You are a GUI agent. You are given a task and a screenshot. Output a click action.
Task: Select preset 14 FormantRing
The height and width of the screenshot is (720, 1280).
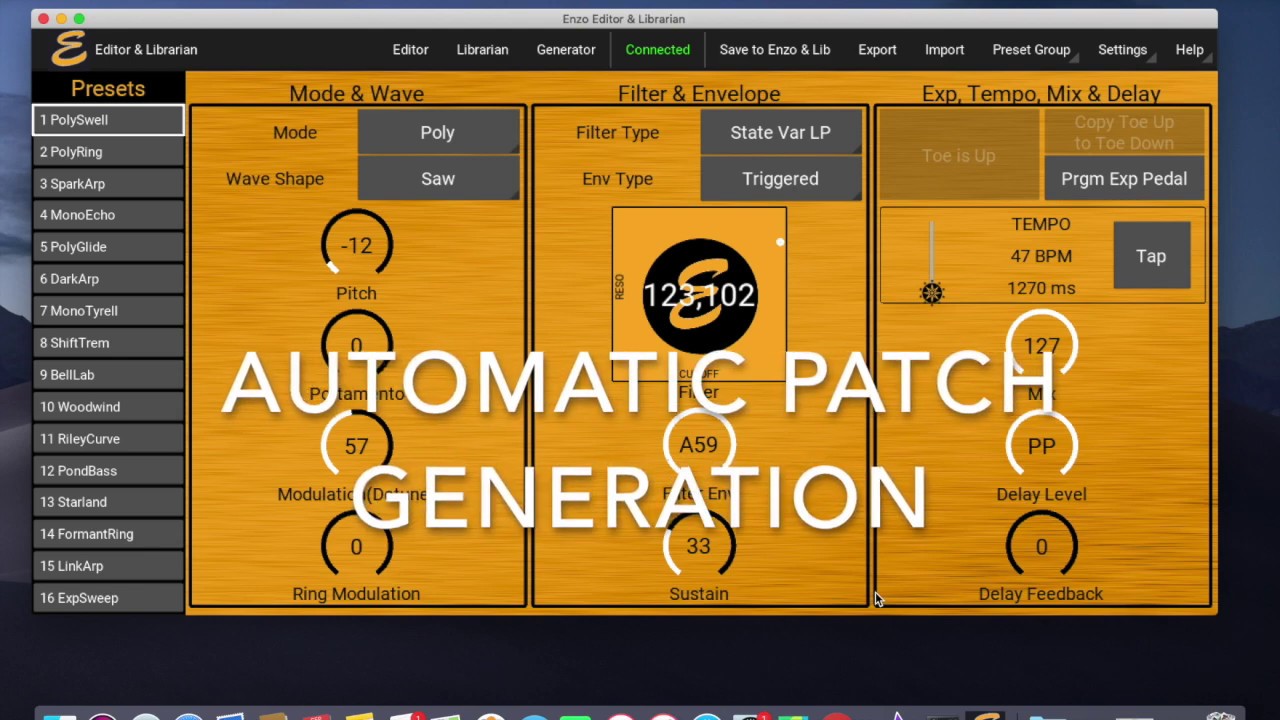click(108, 534)
